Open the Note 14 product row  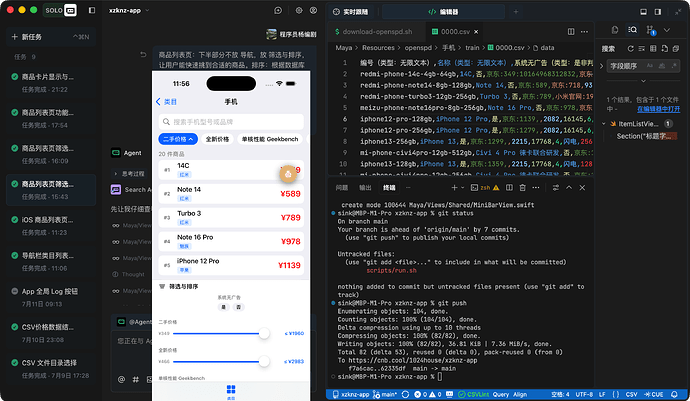(231, 194)
